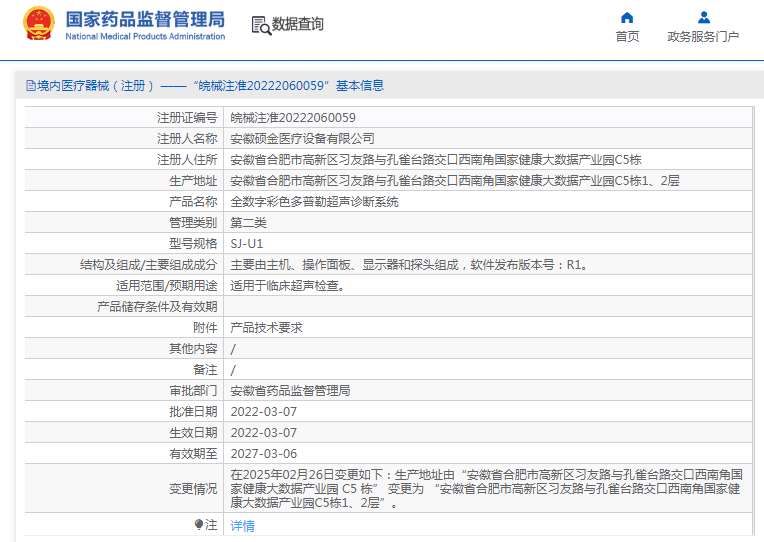Image resolution: width=764 pixels, height=542 pixels.
Task: Click 附件 label
Action: coord(205,327)
